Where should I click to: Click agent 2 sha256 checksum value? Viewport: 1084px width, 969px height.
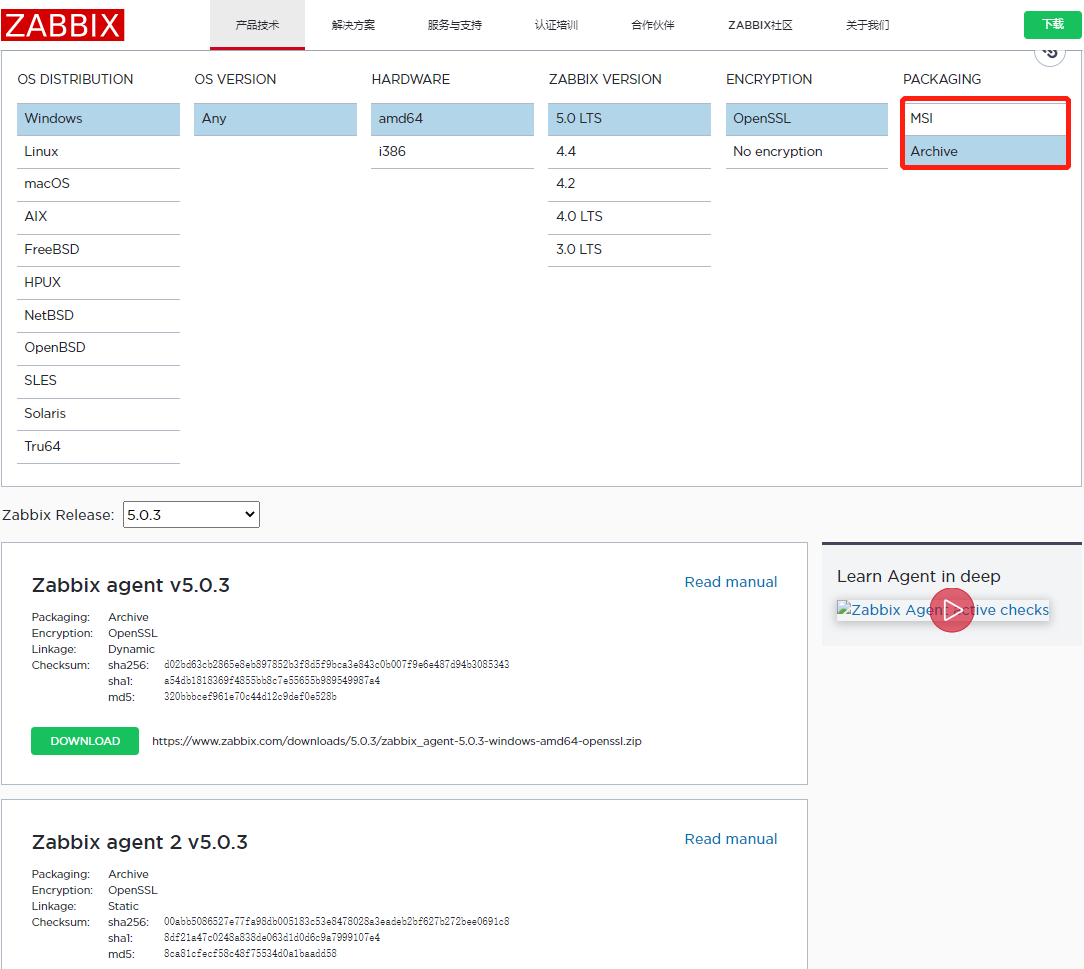(x=337, y=922)
